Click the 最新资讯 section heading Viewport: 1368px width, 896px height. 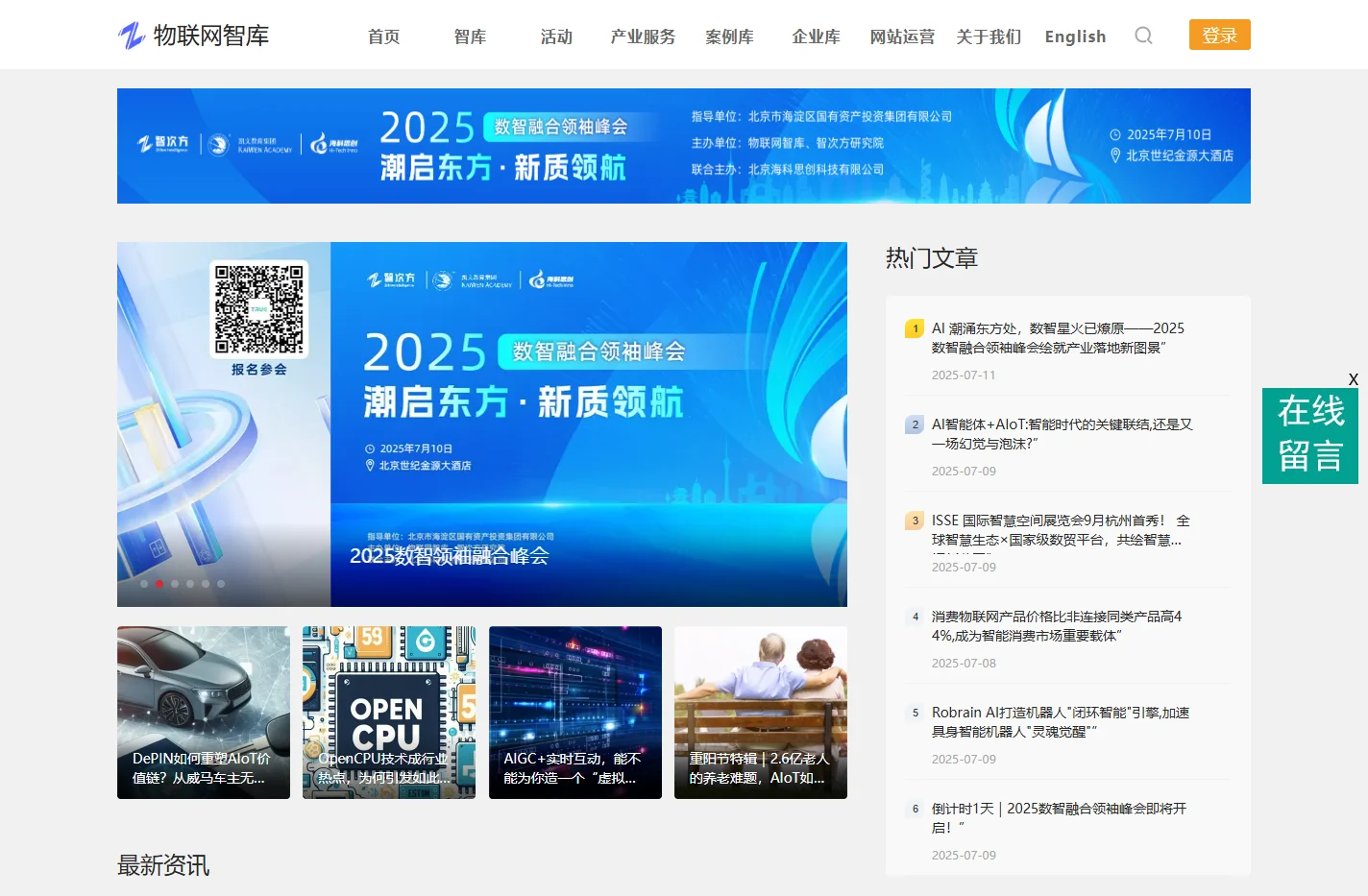point(163,865)
